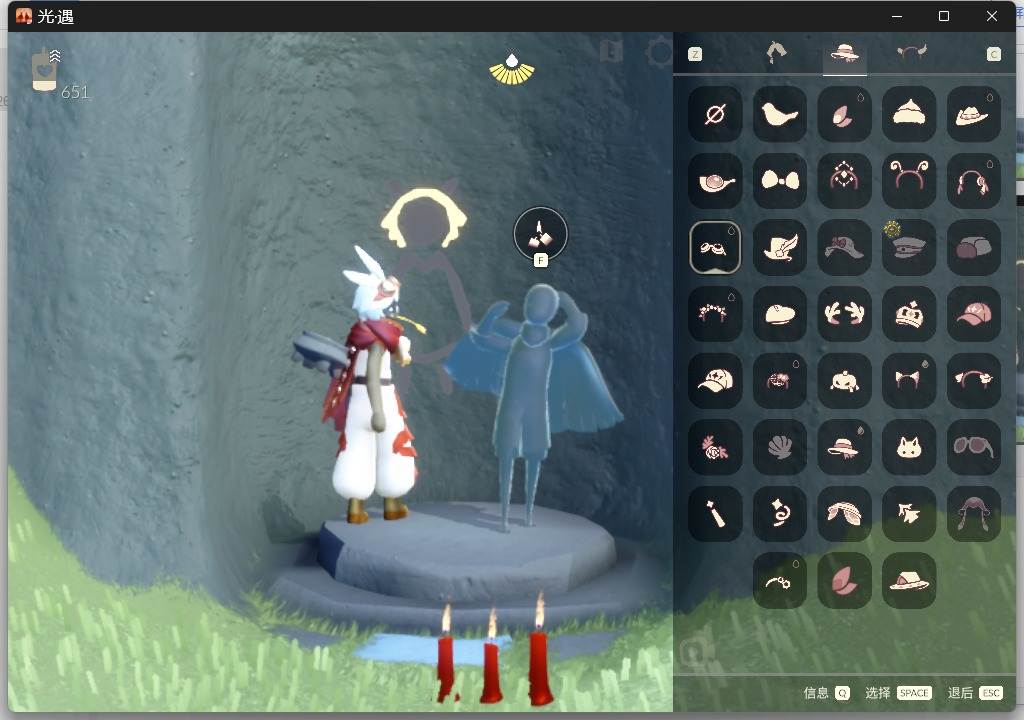Select the winged feather hat
This screenshot has height=720, width=1024.
coord(780,247)
